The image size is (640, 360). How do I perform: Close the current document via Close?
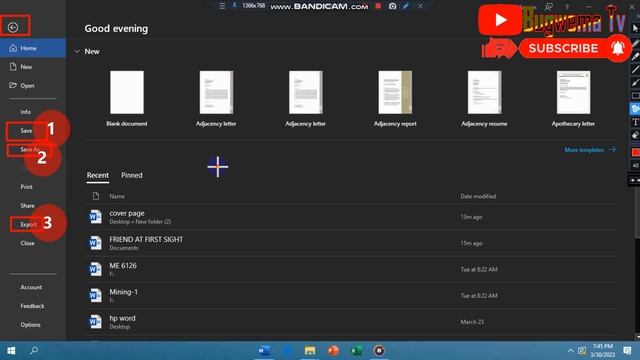[x=27, y=243]
